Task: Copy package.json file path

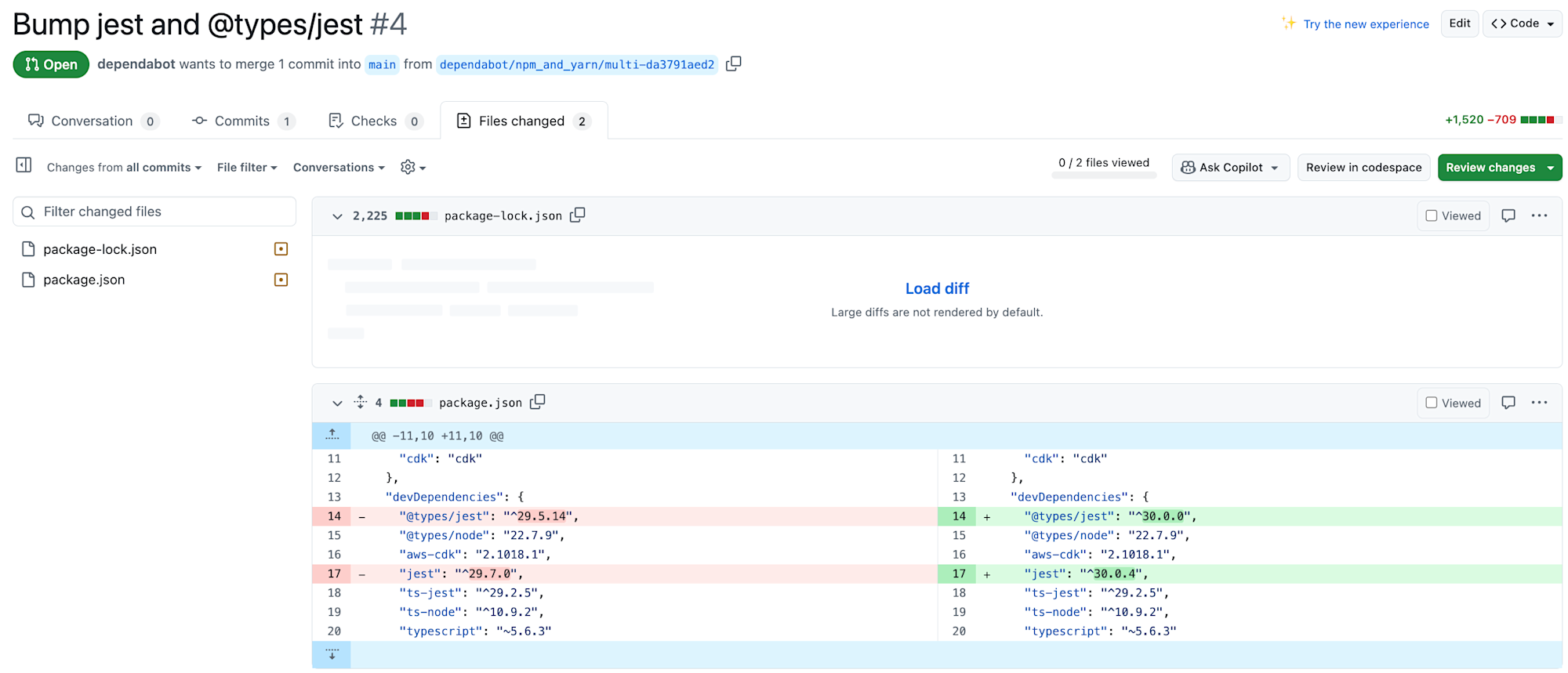Action: point(538,402)
